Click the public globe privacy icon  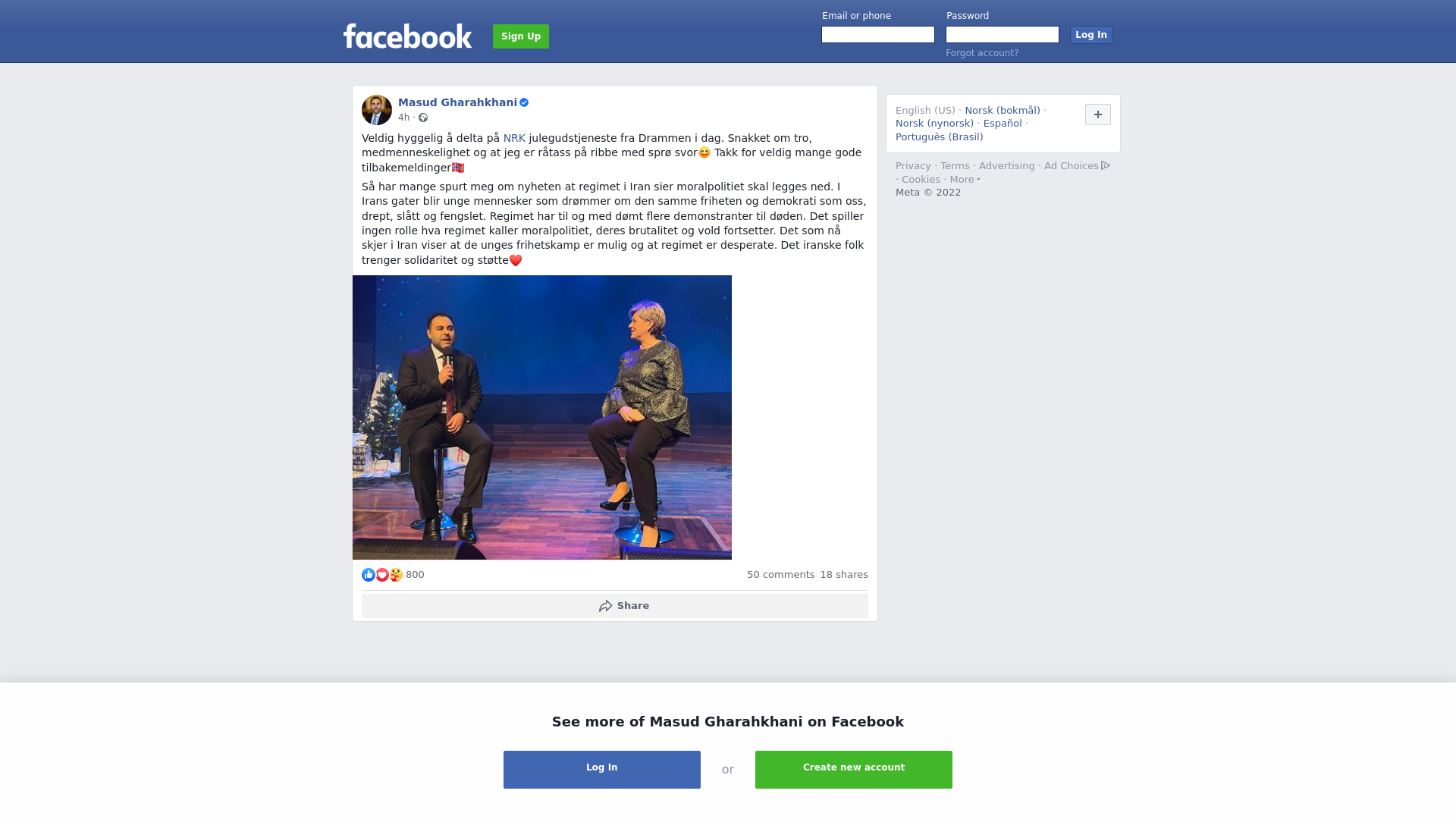click(423, 118)
